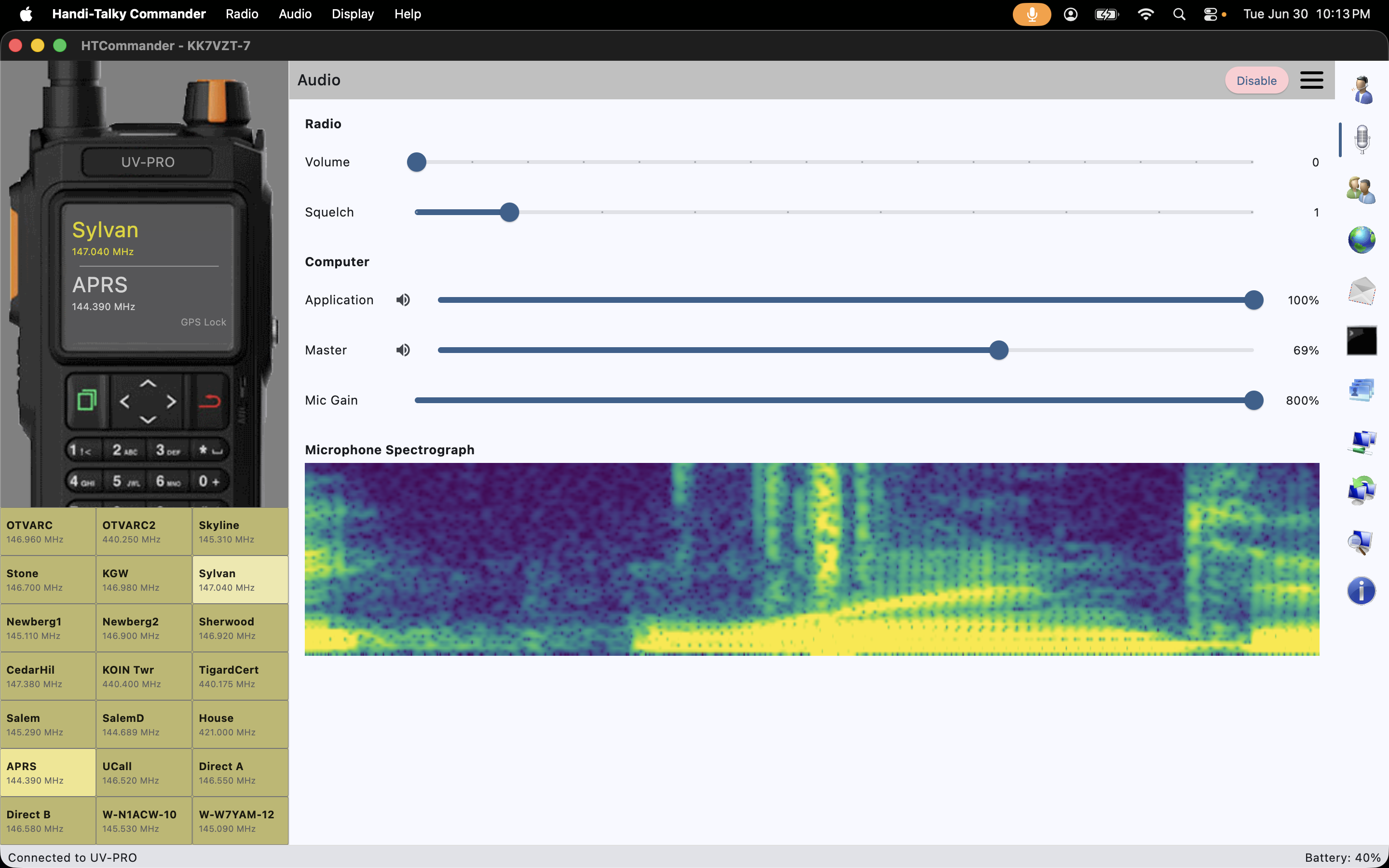
Task: Open Spotlight search in menu bar
Action: point(1179,14)
